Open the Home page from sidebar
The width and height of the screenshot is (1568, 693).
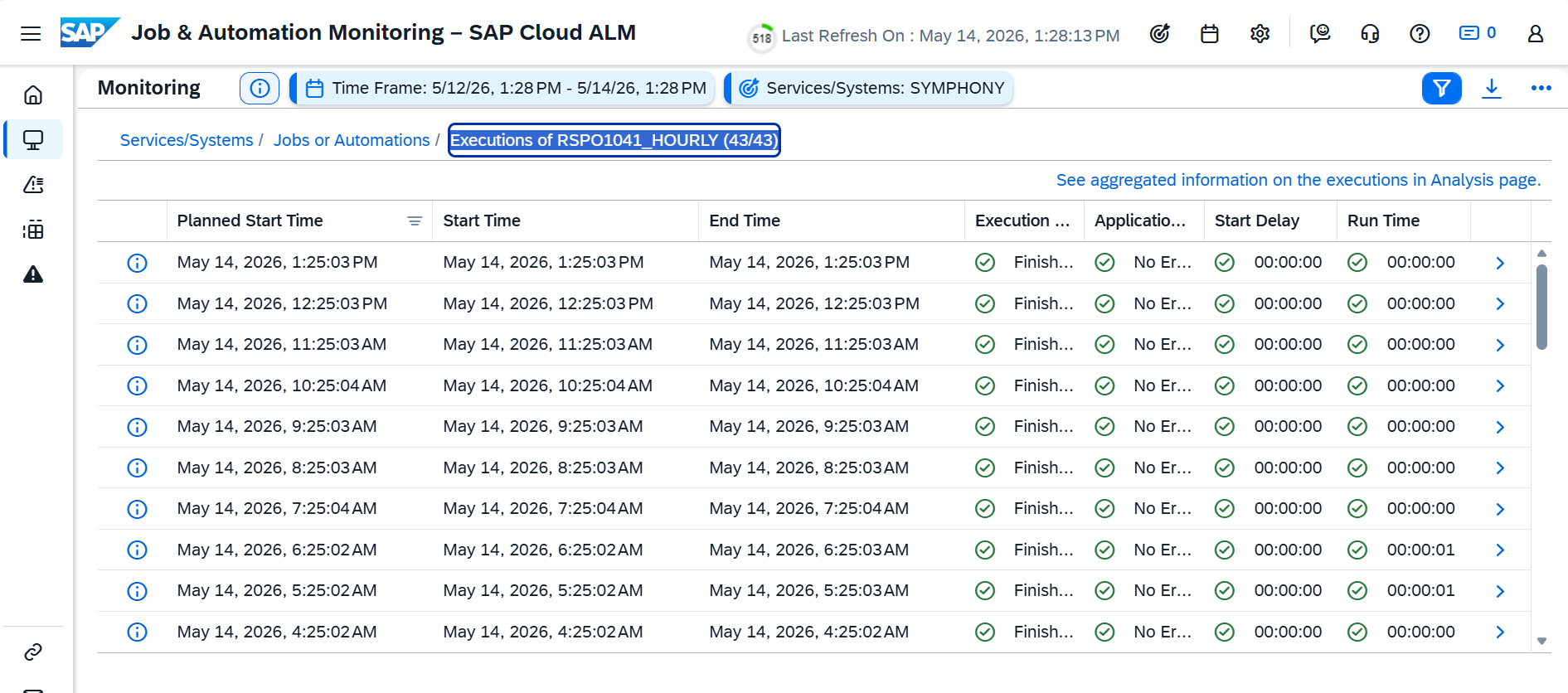(33, 95)
